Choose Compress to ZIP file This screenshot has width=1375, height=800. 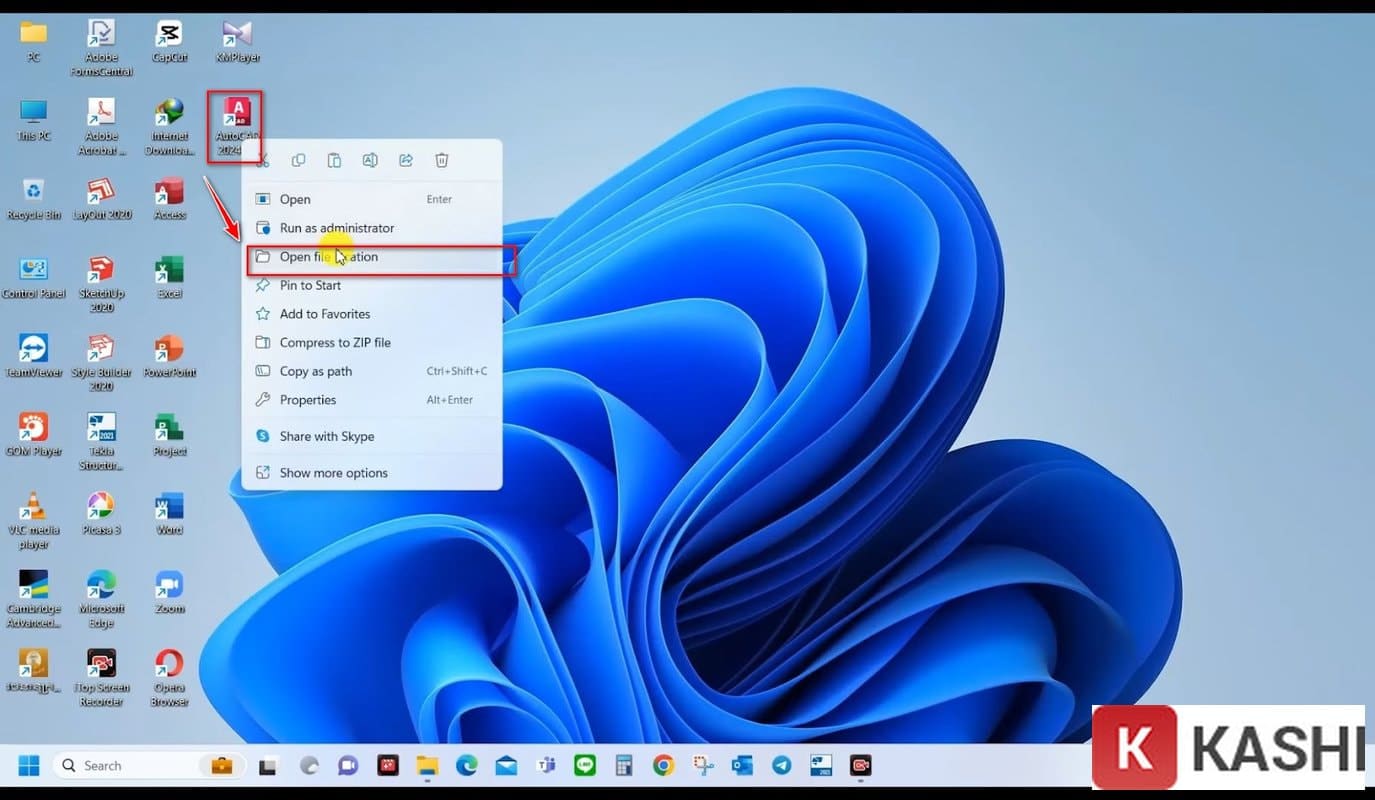click(x=334, y=343)
